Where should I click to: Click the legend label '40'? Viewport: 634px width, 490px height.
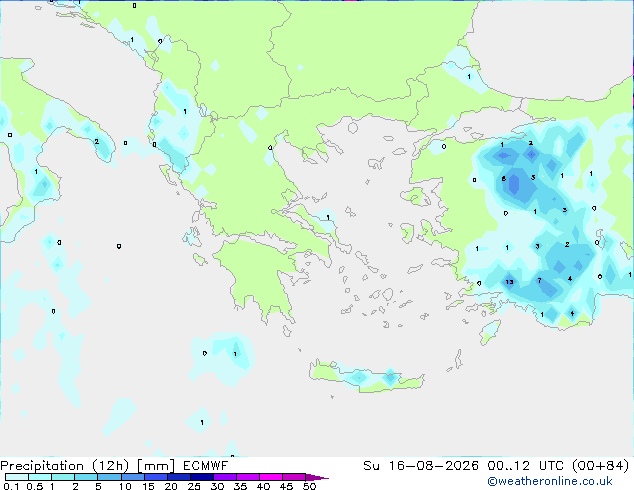click(x=263, y=486)
